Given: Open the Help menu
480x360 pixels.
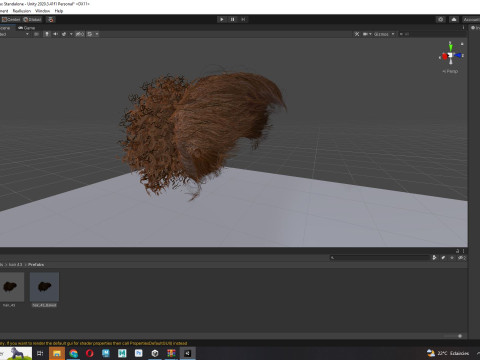Looking at the screenshot, I should click(59, 11).
